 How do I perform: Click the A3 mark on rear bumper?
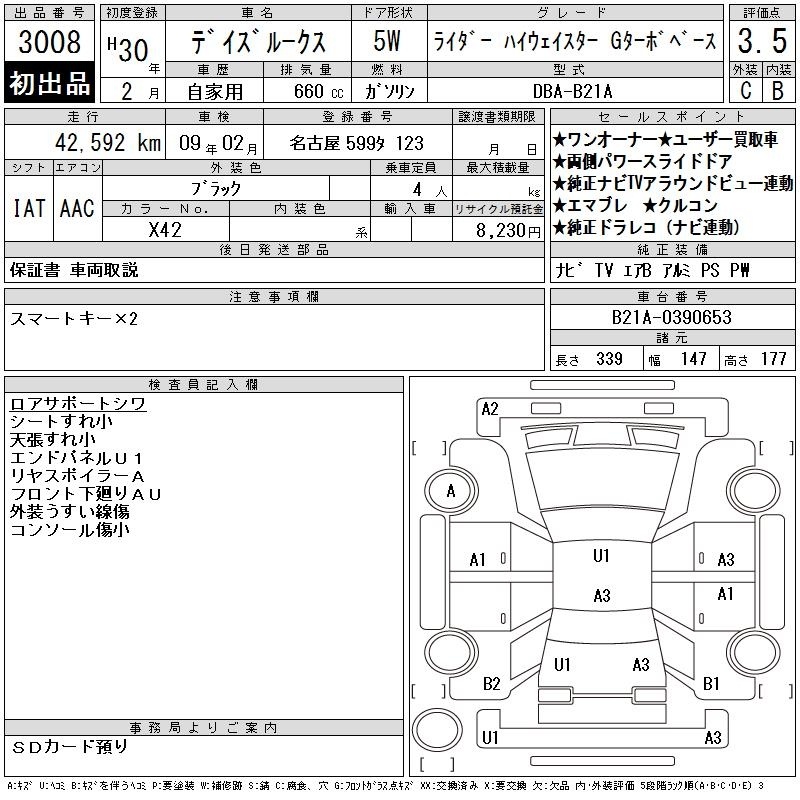pyautogui.click(x=713, y=738)
